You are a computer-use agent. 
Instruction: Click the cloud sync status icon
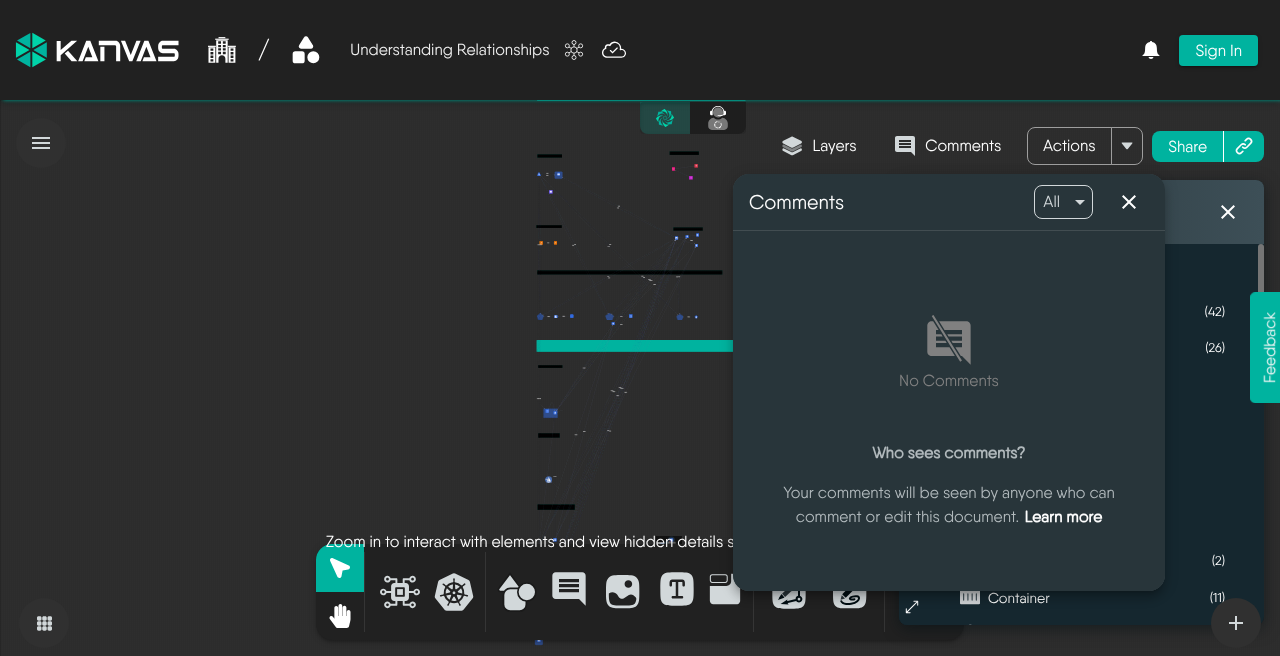click(614, 50)
